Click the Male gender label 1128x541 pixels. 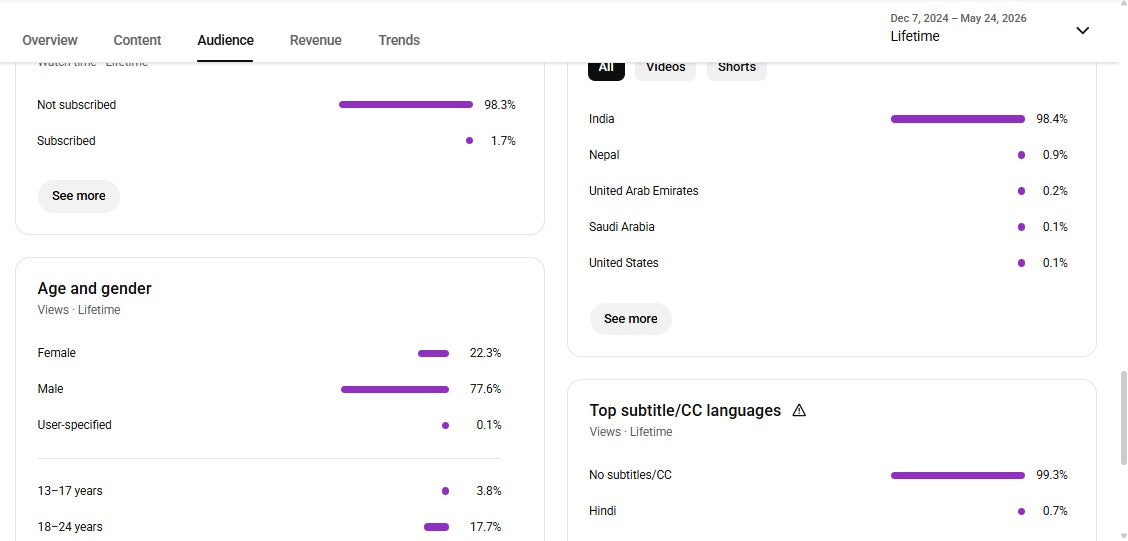click(x=50, y=389)
